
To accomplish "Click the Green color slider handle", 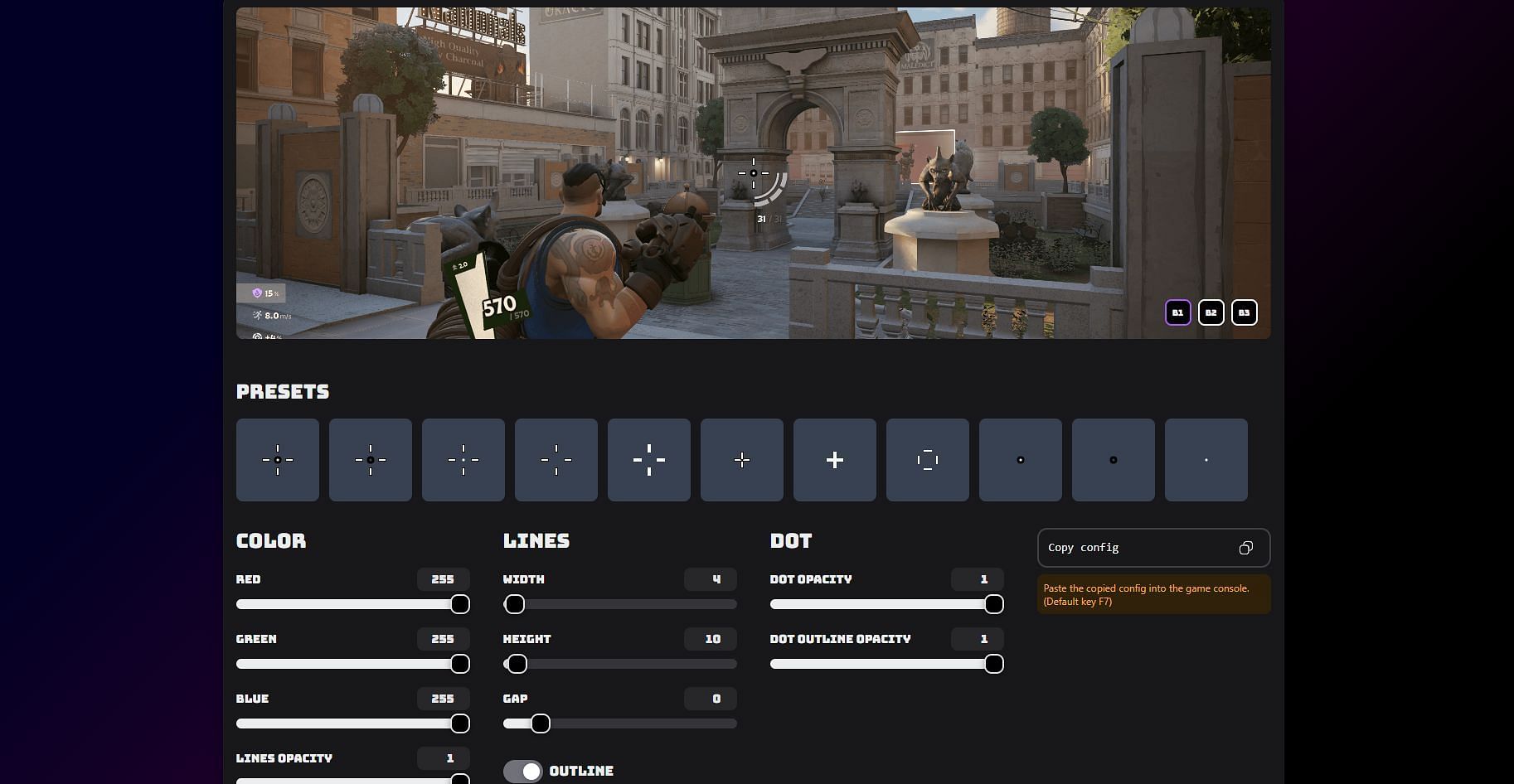I will click(x=460, y=664).
